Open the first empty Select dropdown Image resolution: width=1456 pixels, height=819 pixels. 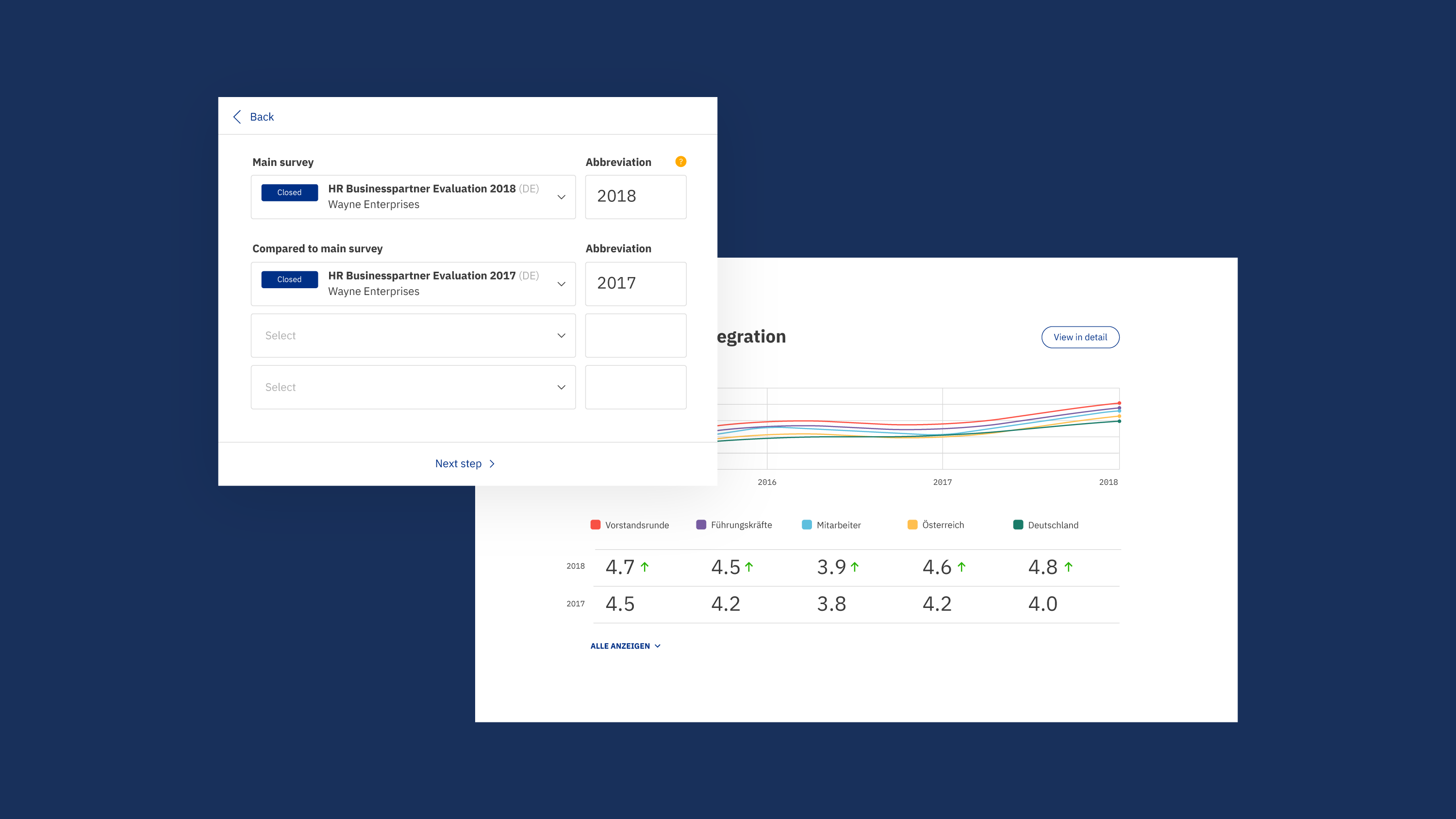click(413, 336)
